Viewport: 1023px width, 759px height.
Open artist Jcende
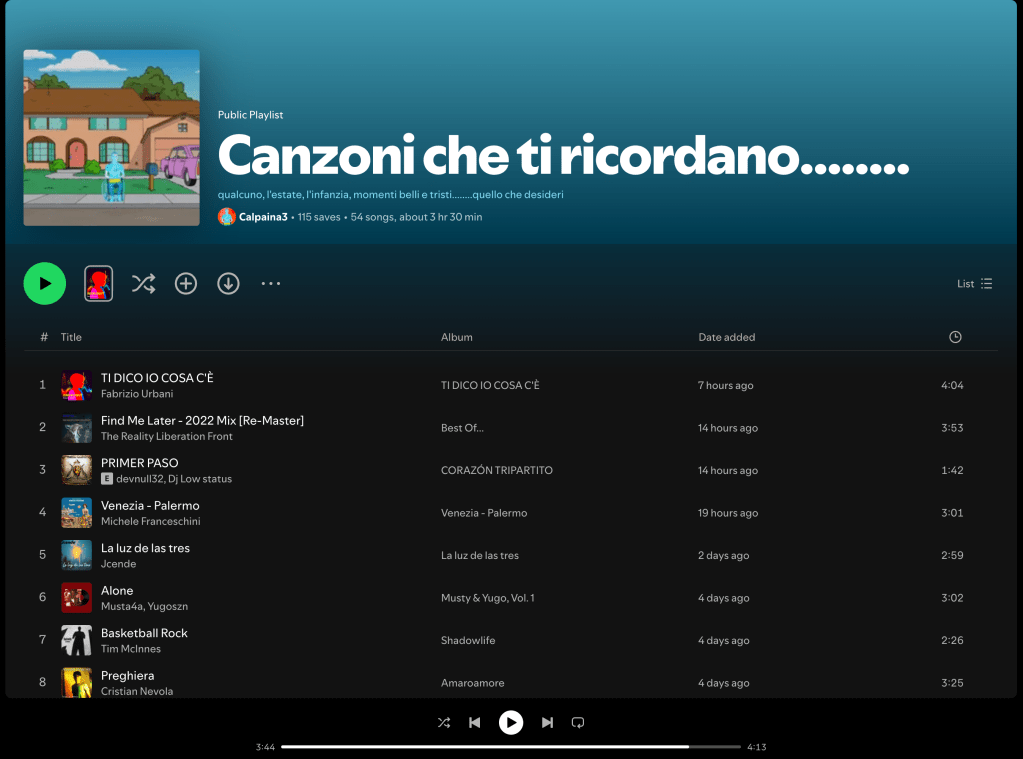pos(119,563)
